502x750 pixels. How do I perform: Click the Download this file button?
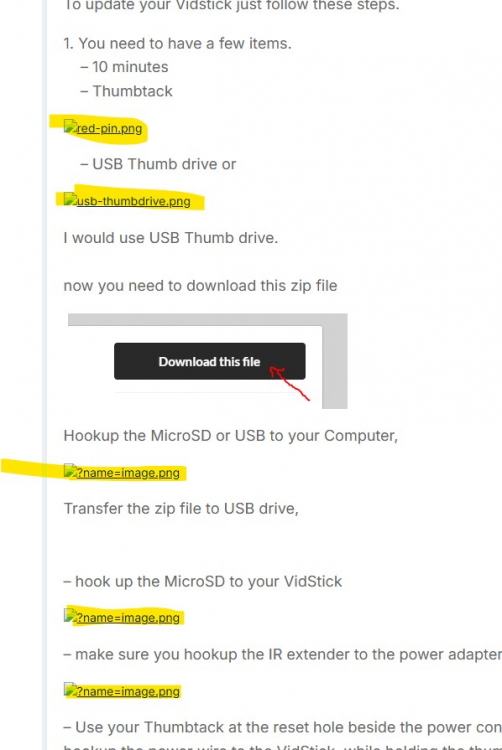(x=209, y=361)
